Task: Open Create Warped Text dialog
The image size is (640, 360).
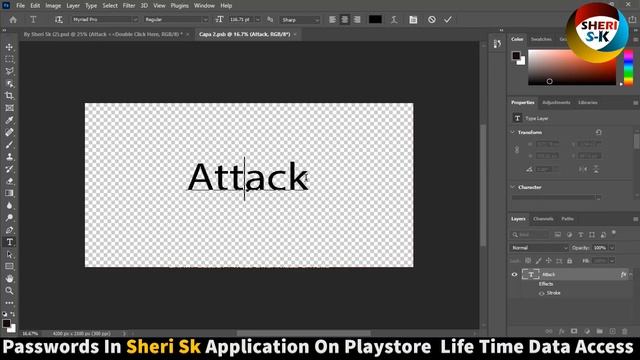Action: pos(394,20)
